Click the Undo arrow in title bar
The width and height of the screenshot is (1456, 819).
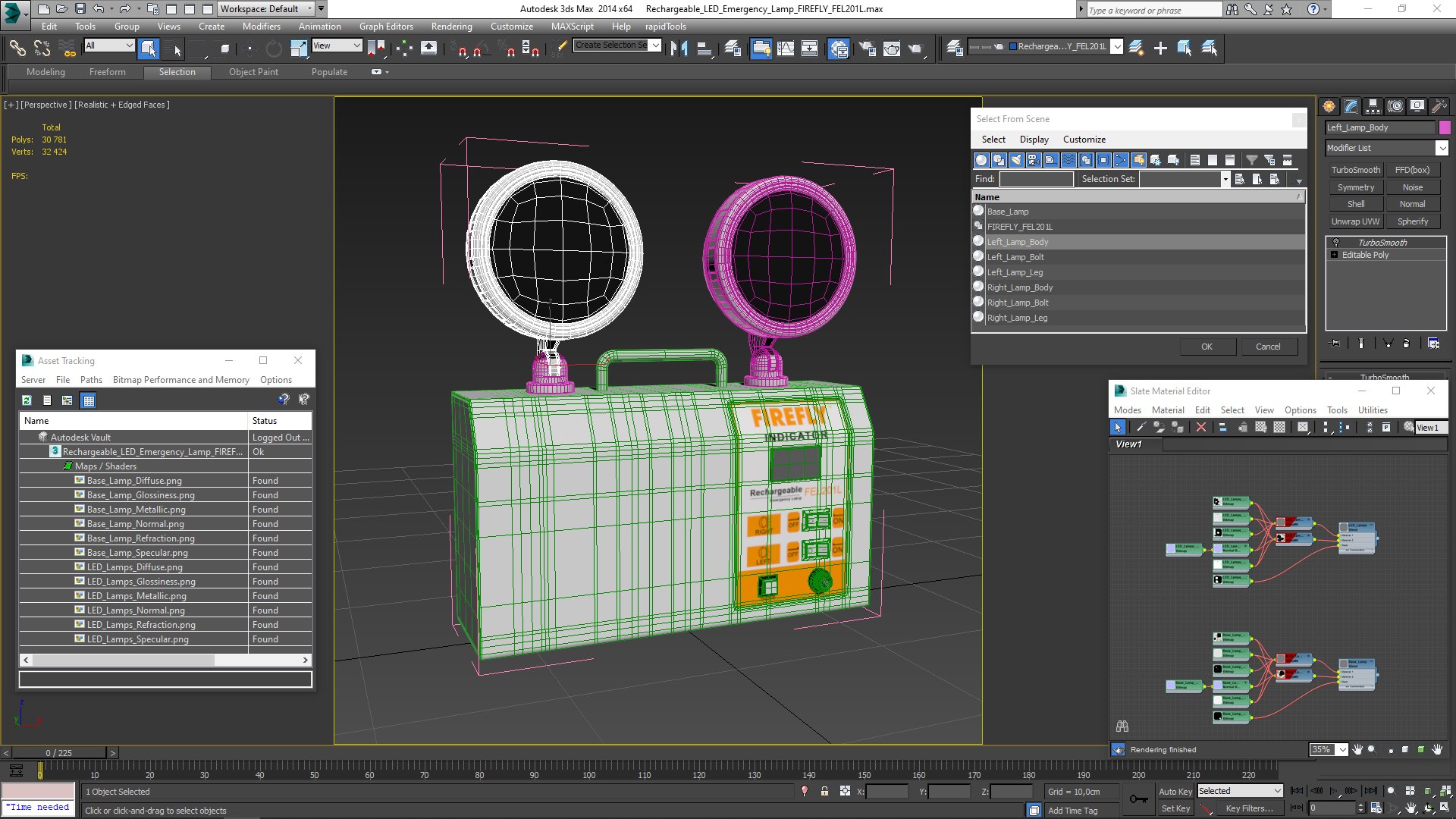click(x=99, y=9)
